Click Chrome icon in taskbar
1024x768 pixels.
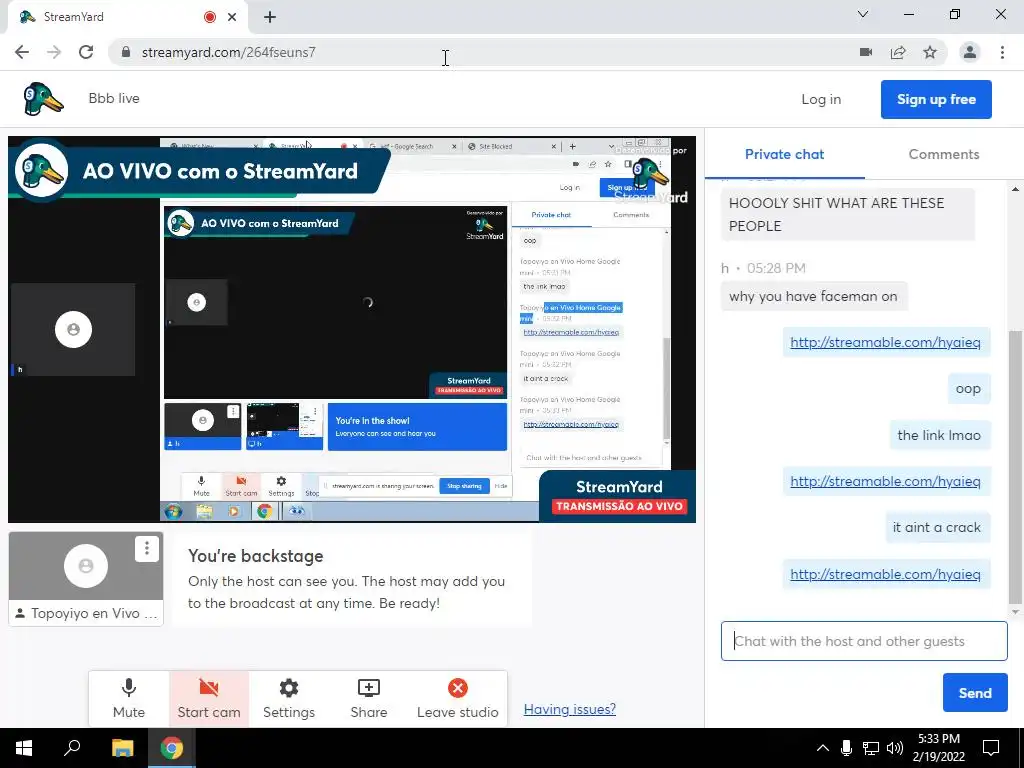(x=172, y=748)
